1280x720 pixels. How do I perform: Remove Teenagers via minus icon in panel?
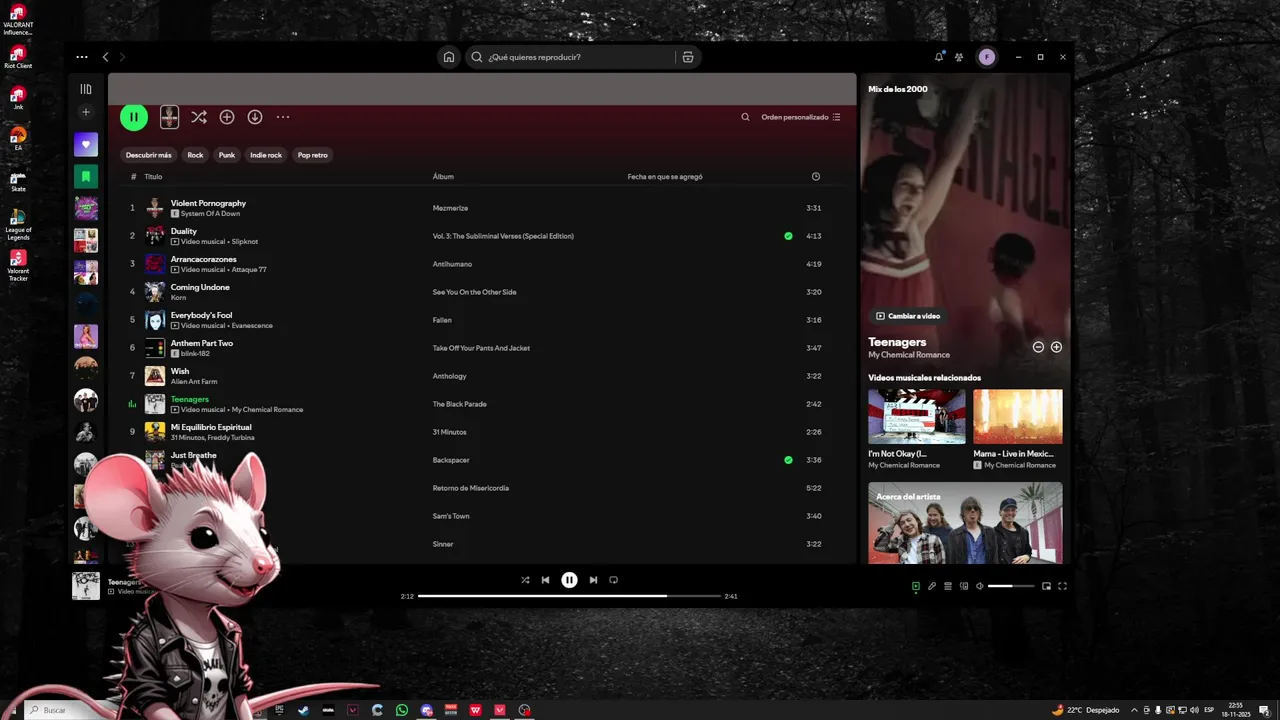[x=1038, y=347]
